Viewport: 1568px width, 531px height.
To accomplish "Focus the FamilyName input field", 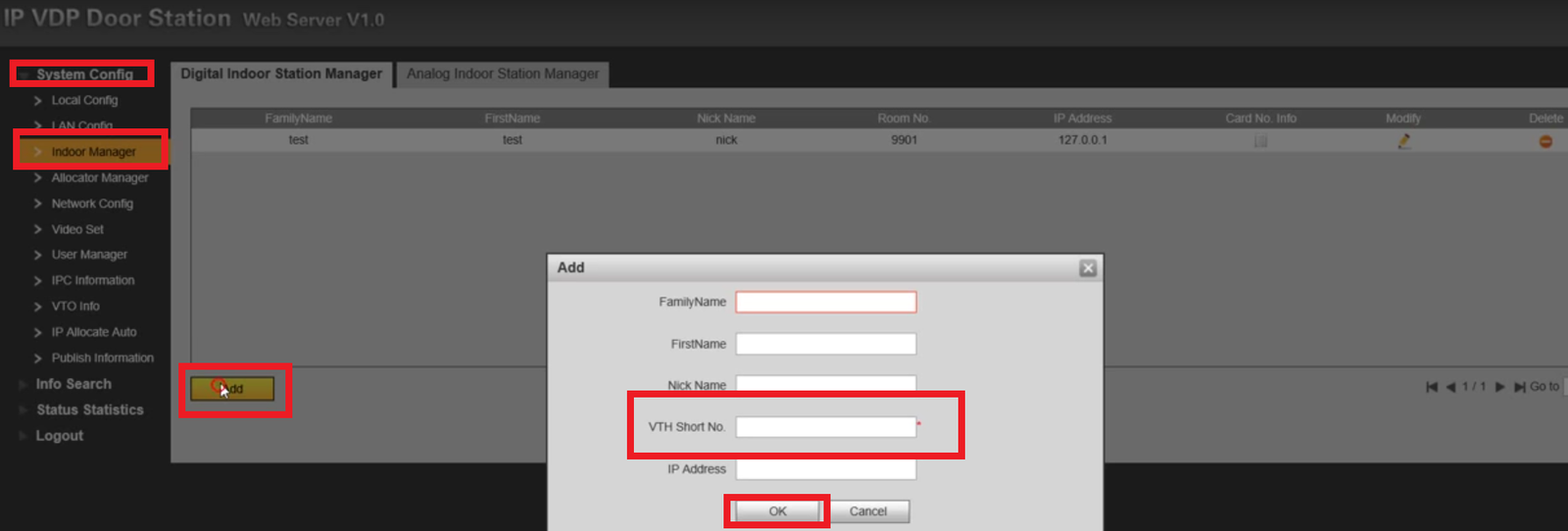I will pos(826,302).
